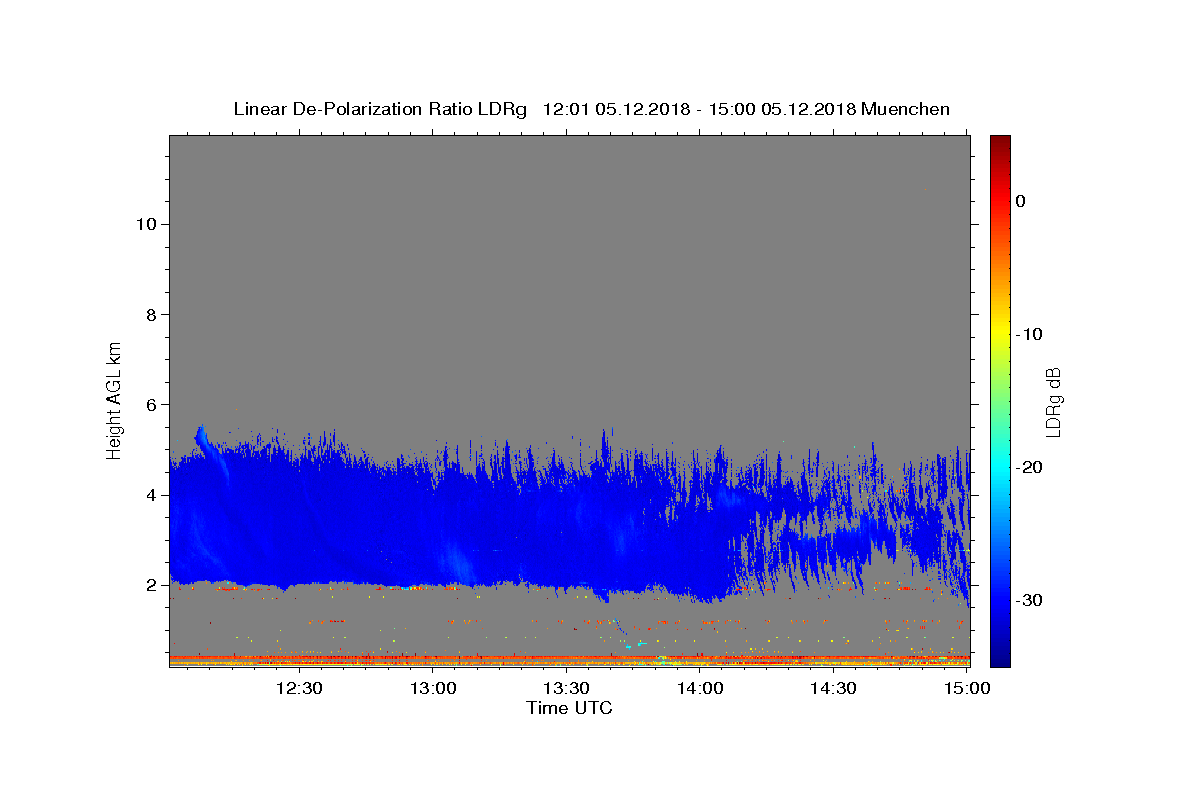The height and width of the screenshot is (800, 1200).
Task: Click the station name "Muenchen" in the title
Action: [x=906, y=109]
